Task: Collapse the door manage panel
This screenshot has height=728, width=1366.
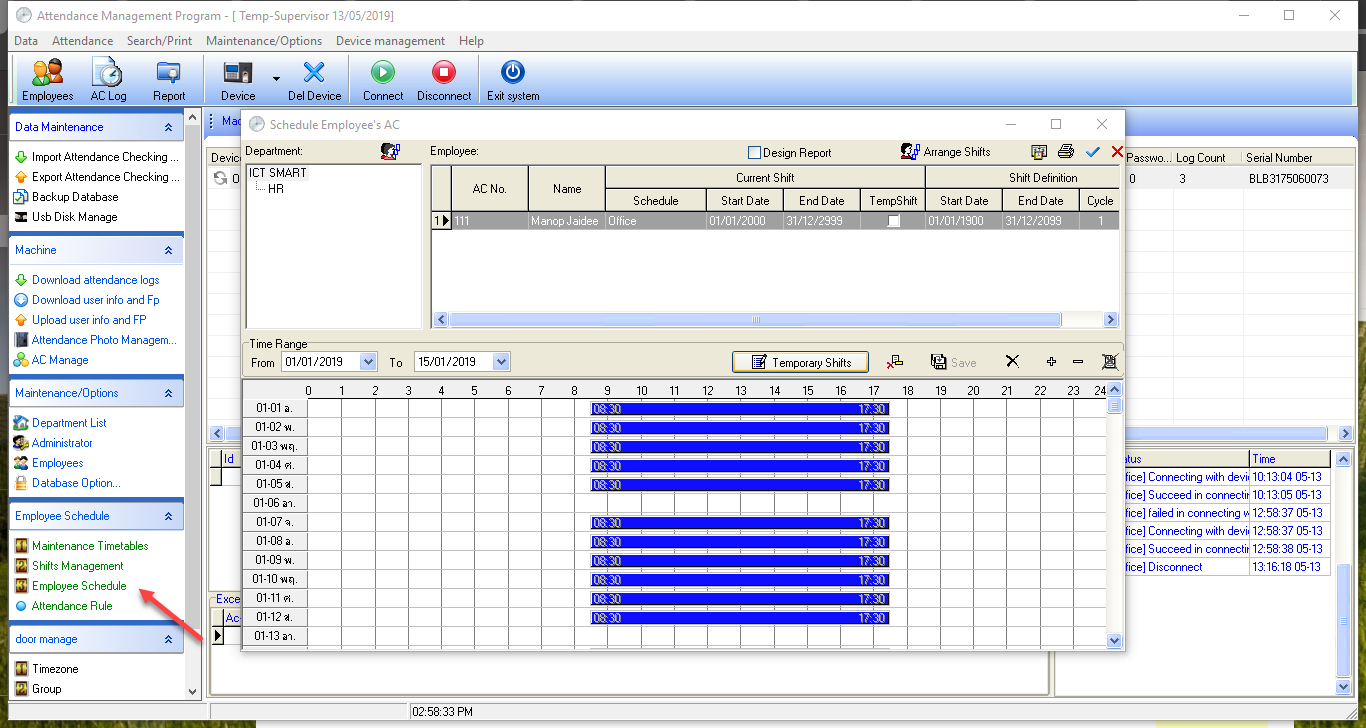Action: [x=168, y=639]
